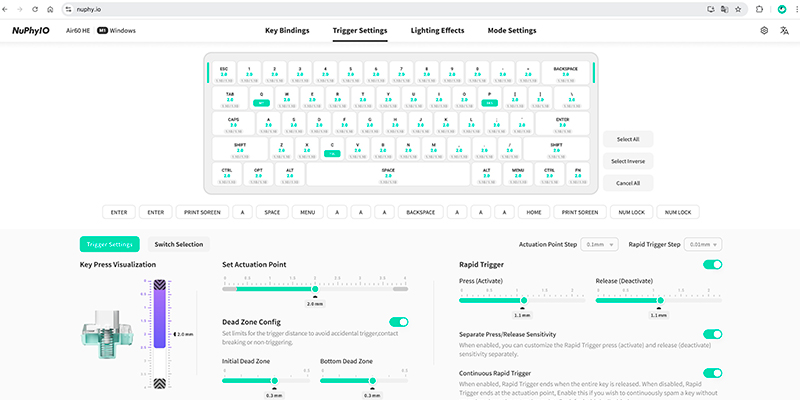This screenshot has width=800, height=400.
Task: Select the OPT key on keyboard layout
Action: [x=258, y=174]
